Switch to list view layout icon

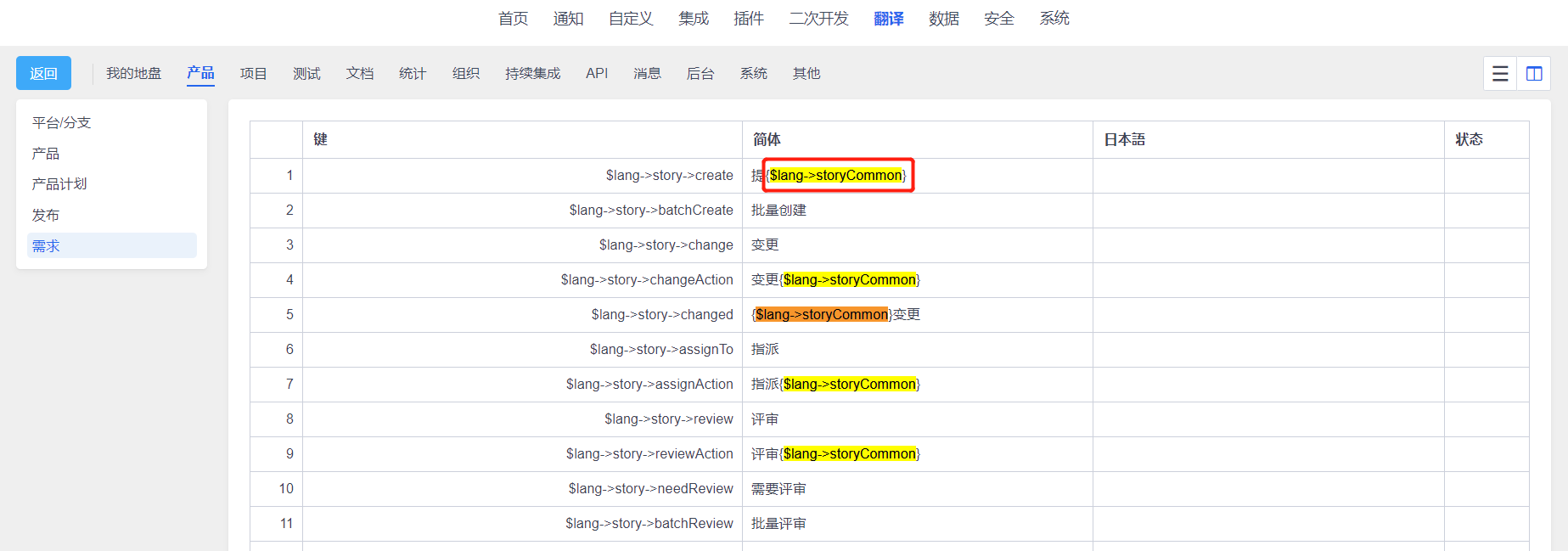click(x=1500, y=74)
